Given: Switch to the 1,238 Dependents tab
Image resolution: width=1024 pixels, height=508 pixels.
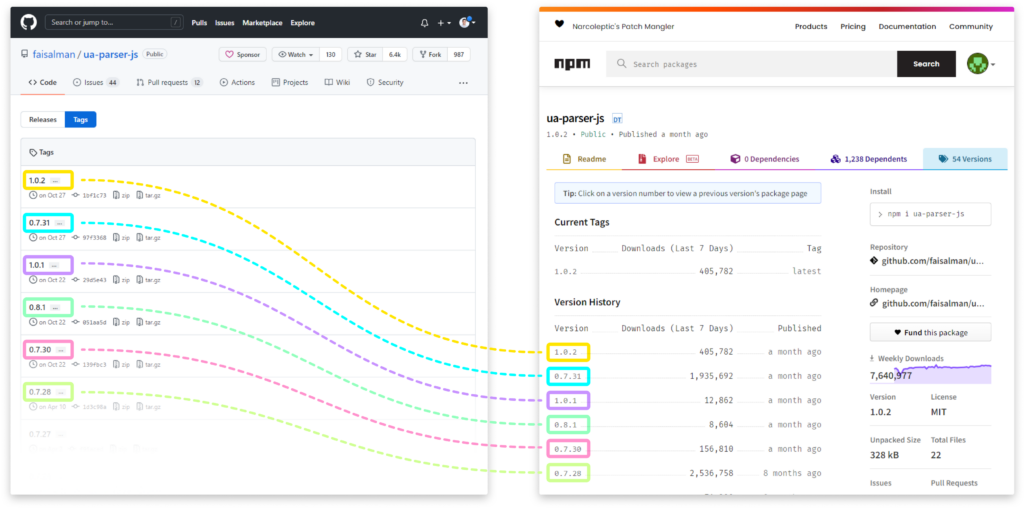Looking at the screenshot, I should [869, 159].
